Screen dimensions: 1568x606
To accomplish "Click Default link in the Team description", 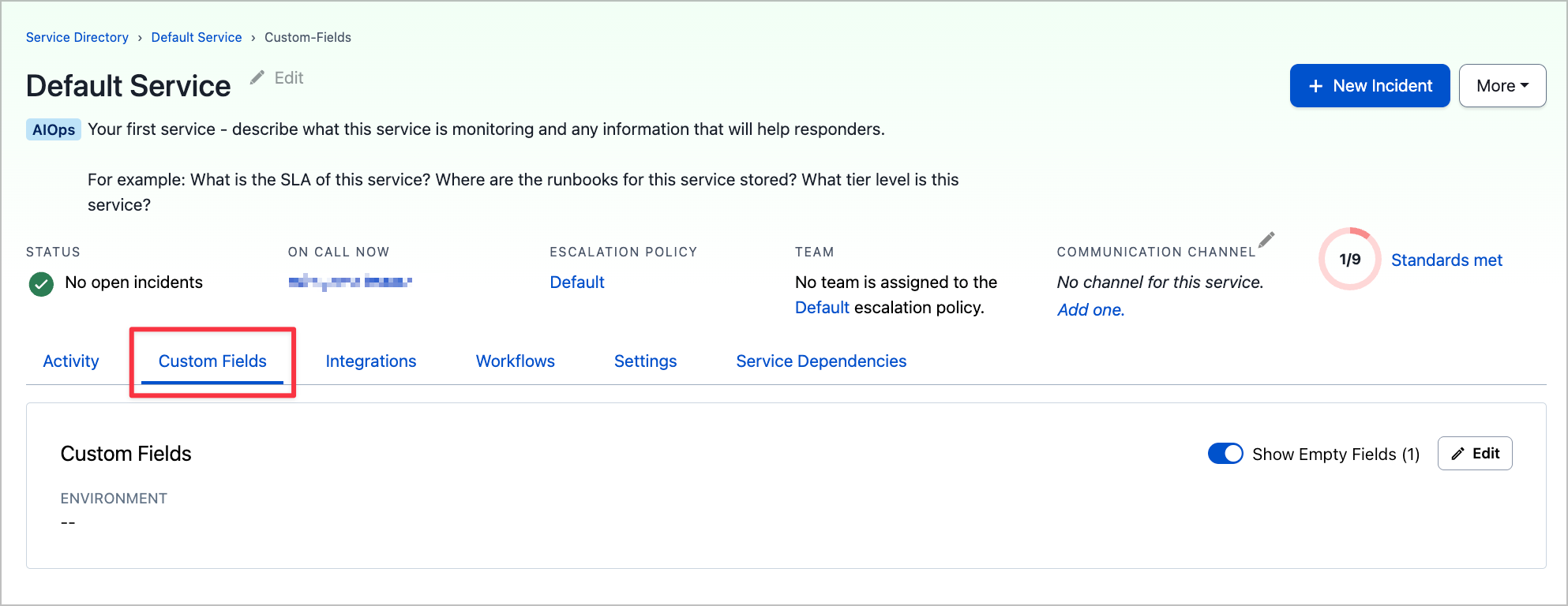I will tap(822, 308).
